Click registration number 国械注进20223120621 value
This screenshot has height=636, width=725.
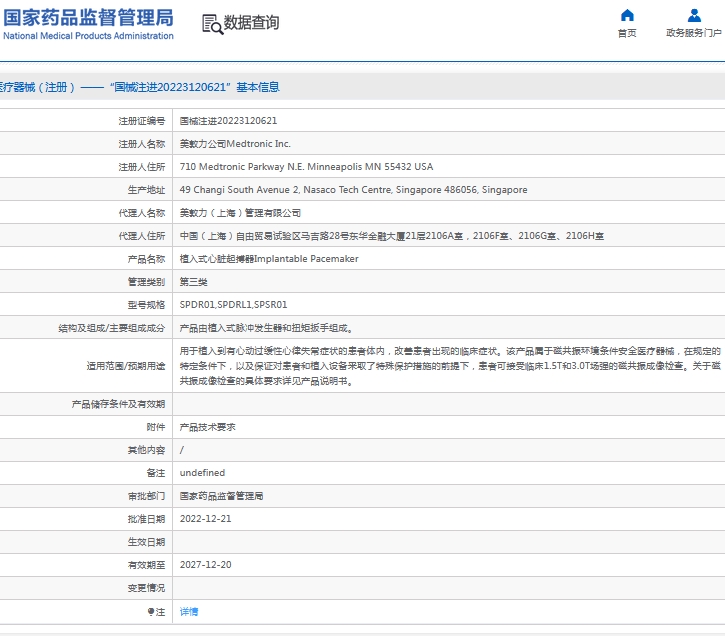pos(228,121)
